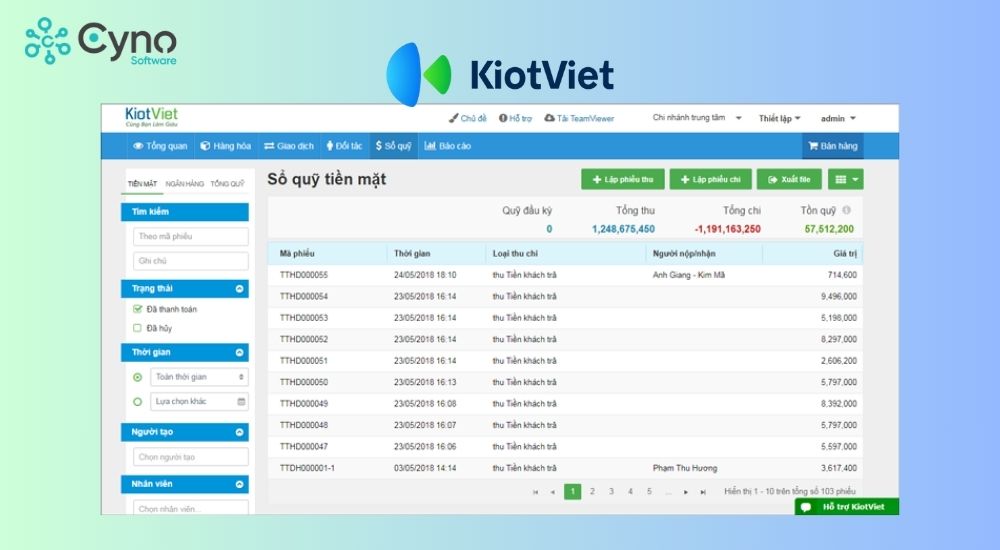Screen dimensions: 1000x550
Task: Click the Chủ đề brush link
Action: point(467,119)
